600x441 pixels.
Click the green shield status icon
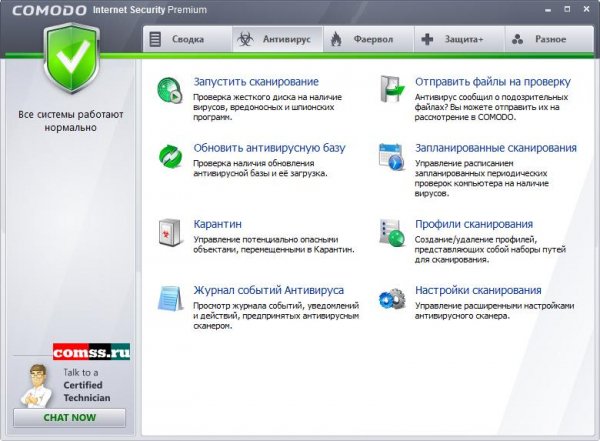click(71, 58)
